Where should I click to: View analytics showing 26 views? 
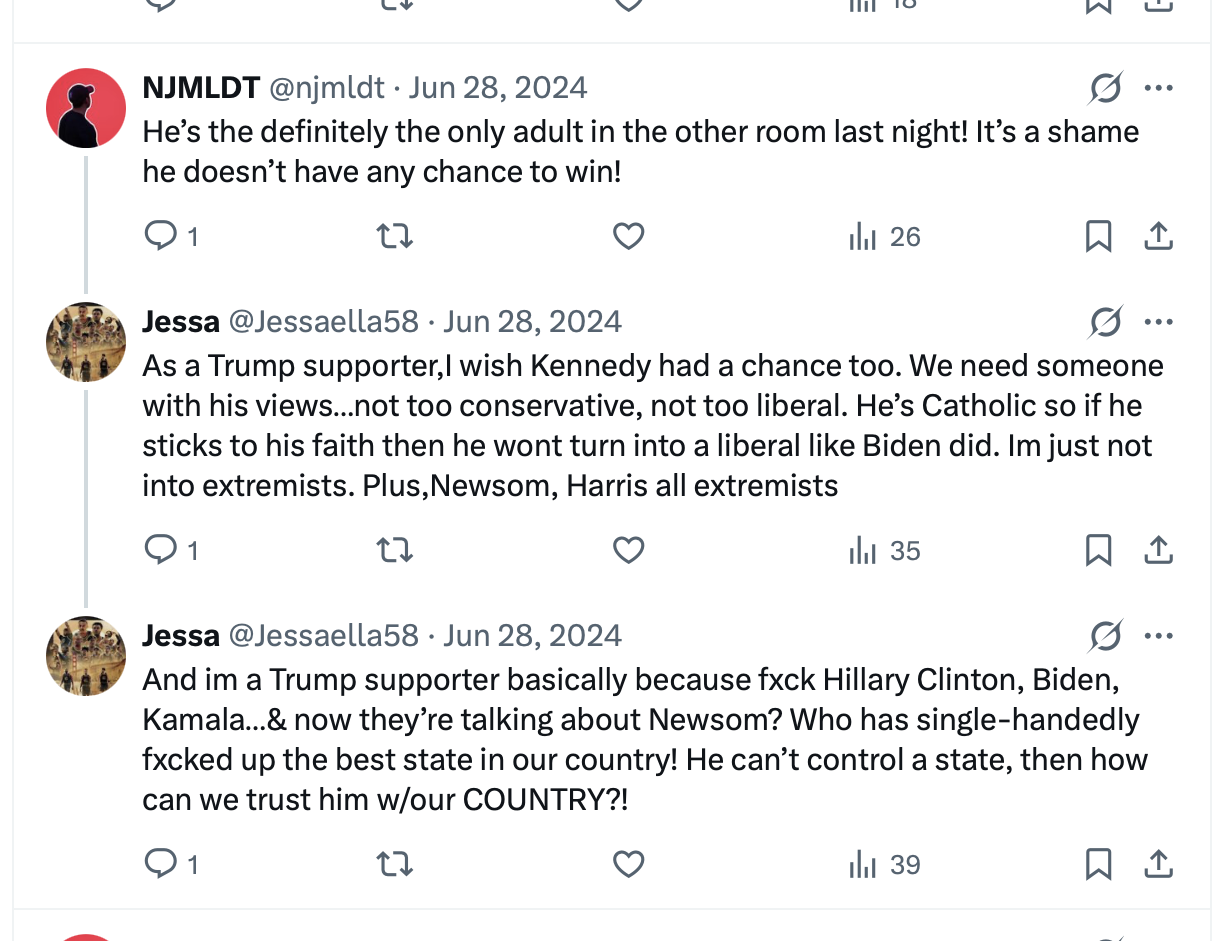pyautogui.click(x=884, y=237)
